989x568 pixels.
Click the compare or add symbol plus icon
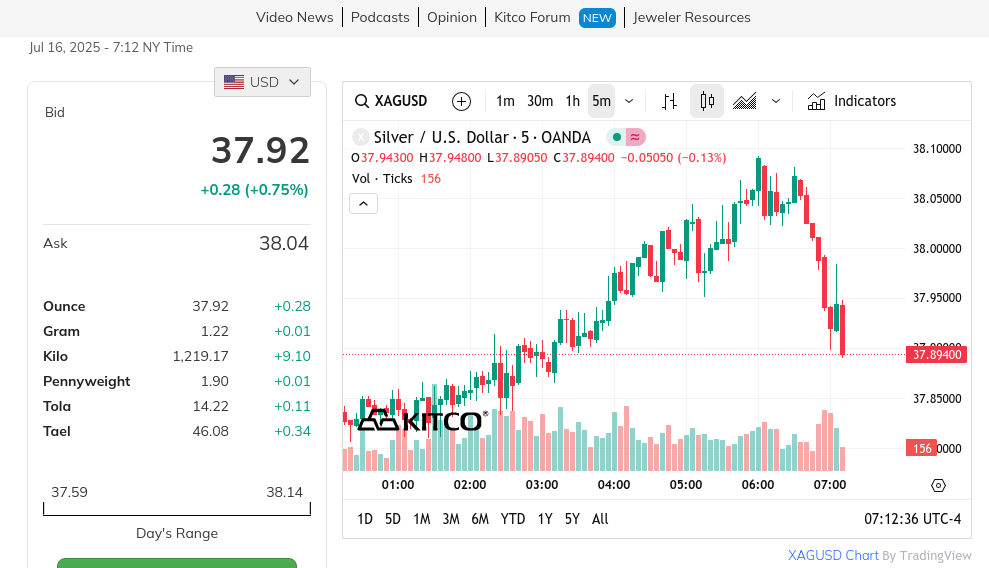tap(462, 101)
